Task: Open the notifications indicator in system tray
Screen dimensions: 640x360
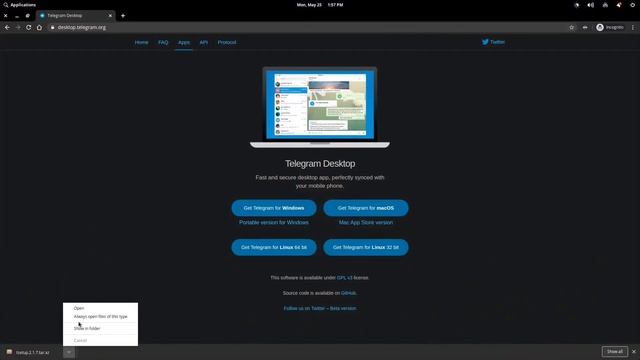Action: click(x=619, y=5)
